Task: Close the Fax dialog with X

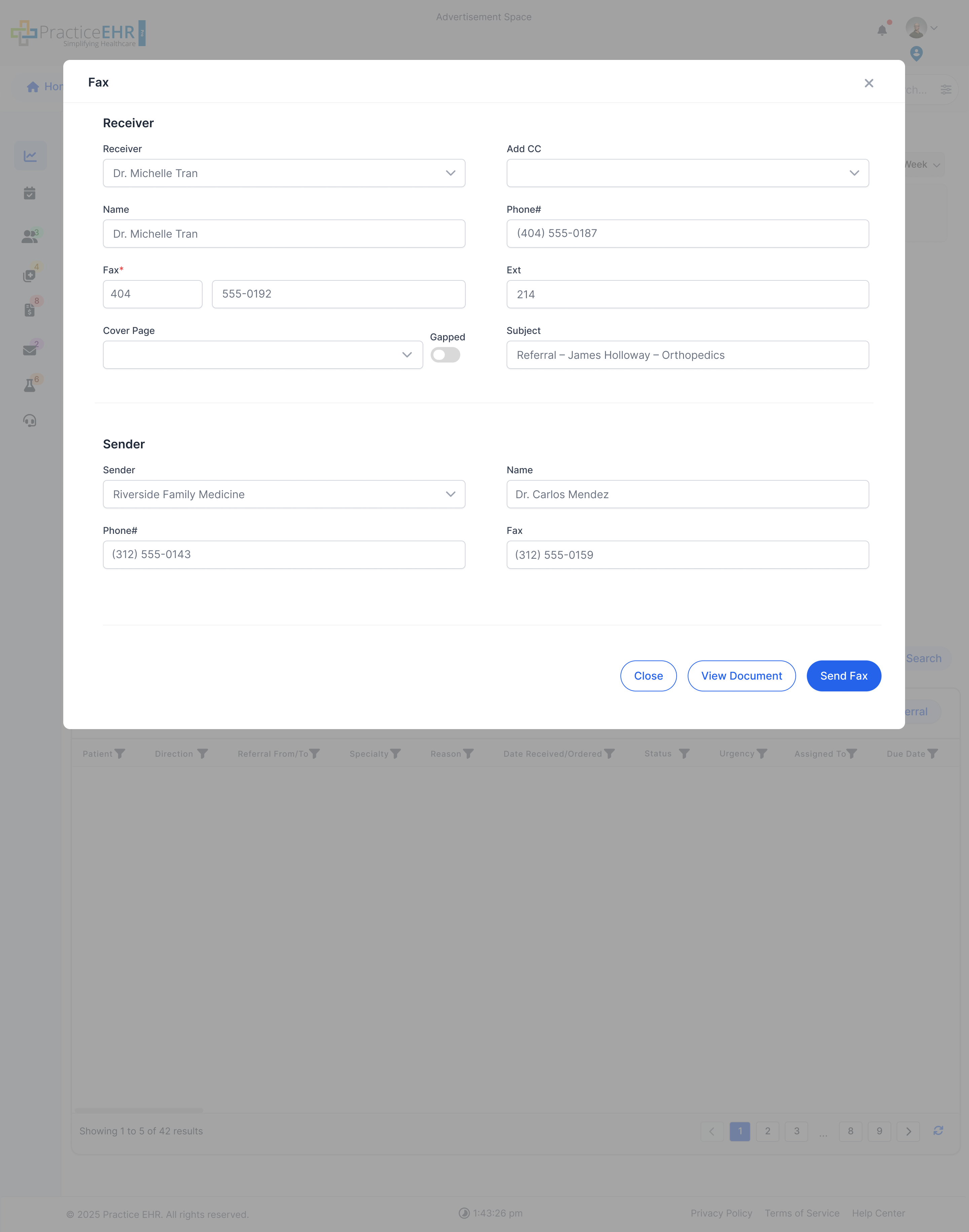Action: [x=869, y=83]
